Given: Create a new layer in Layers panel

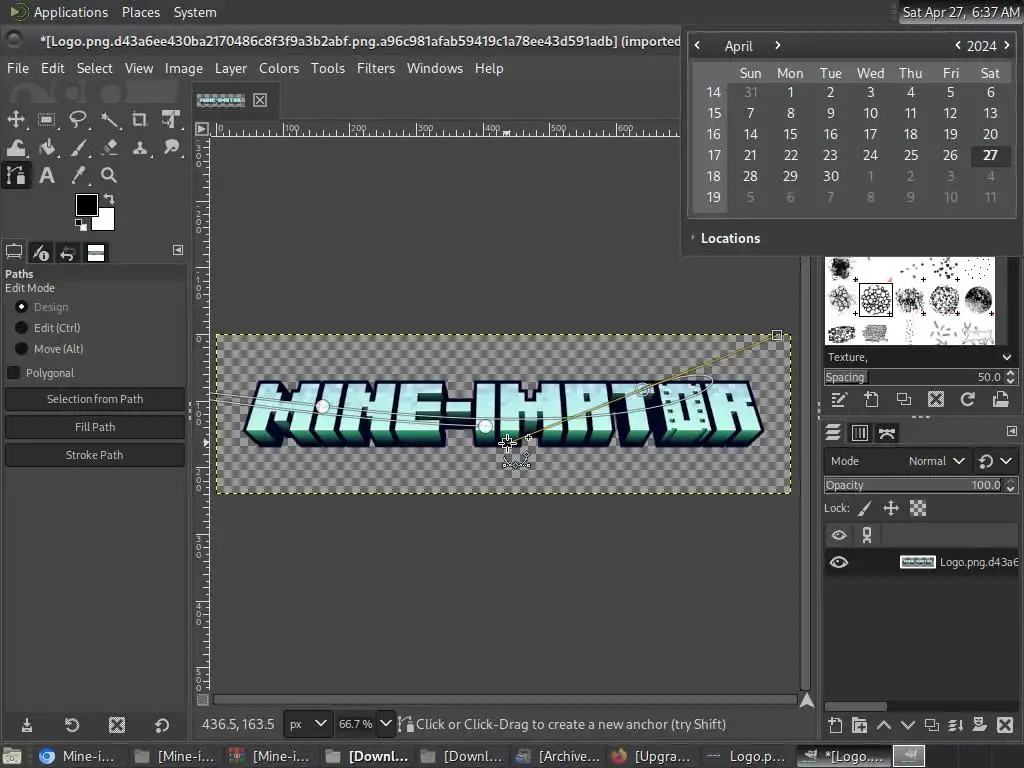Looking at the screenshot, I should tap(835, 725).
